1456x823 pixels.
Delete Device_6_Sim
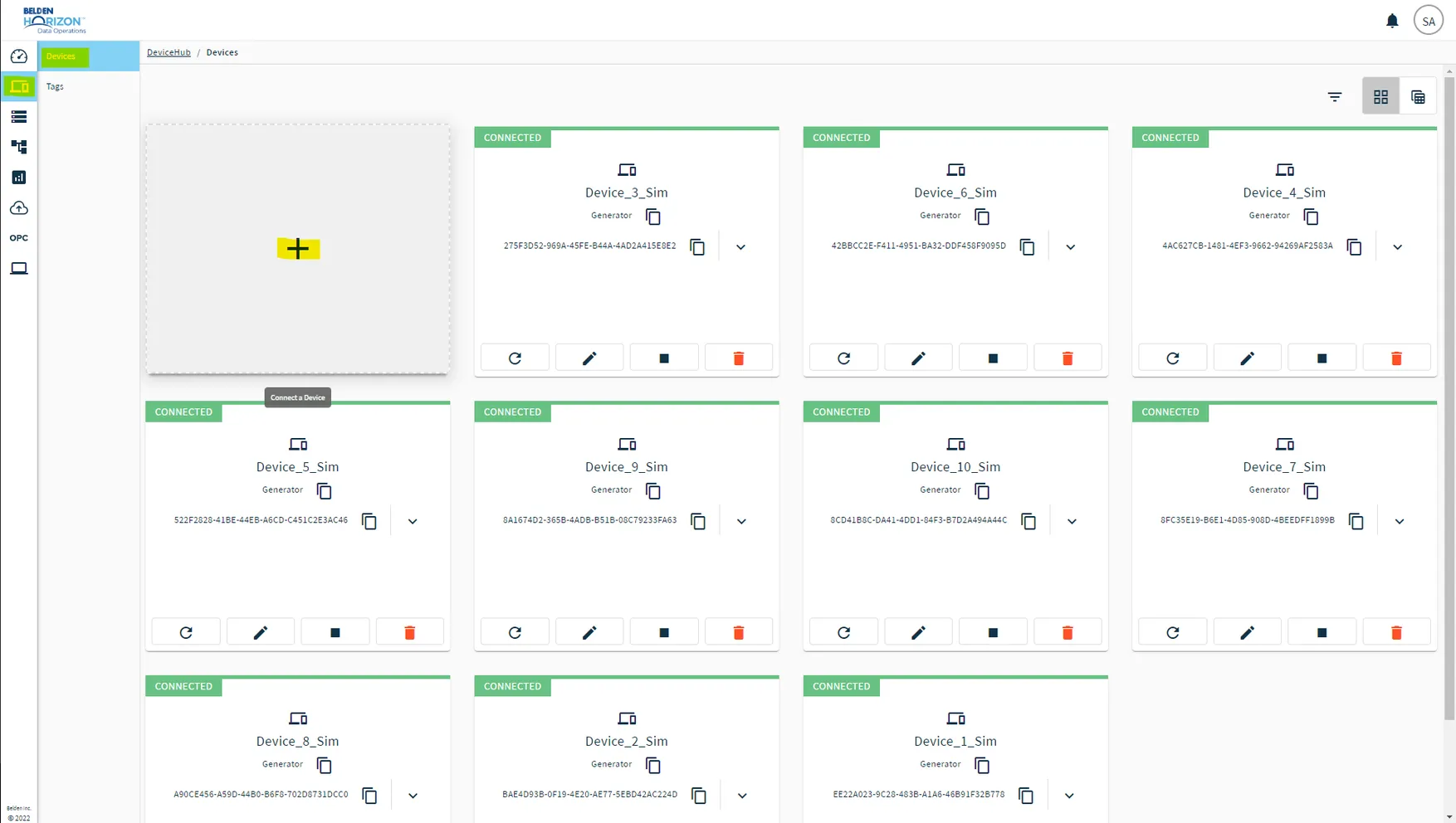point(1068,358)
